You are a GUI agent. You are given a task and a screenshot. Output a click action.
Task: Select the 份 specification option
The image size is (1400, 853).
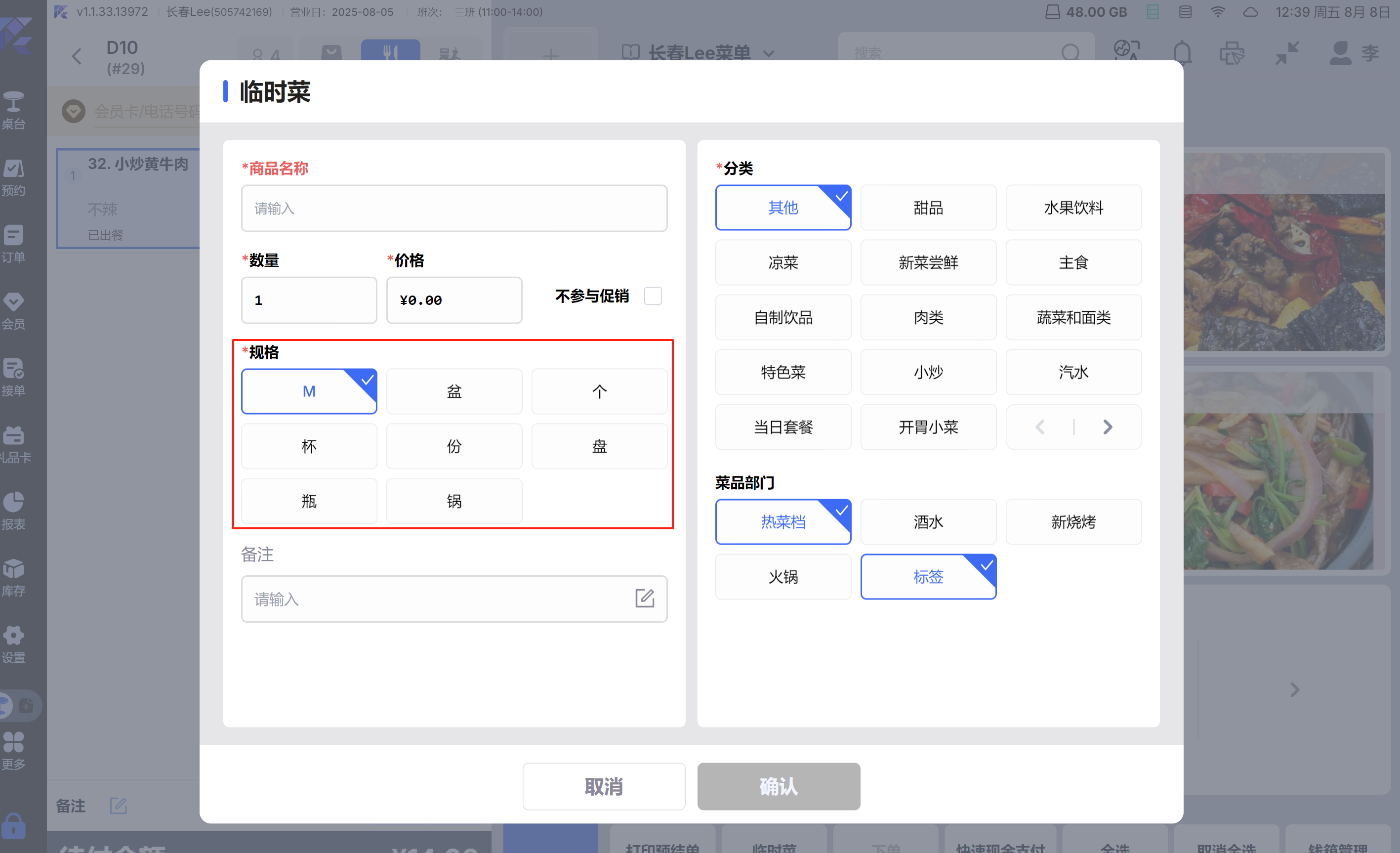coord(454,446)
